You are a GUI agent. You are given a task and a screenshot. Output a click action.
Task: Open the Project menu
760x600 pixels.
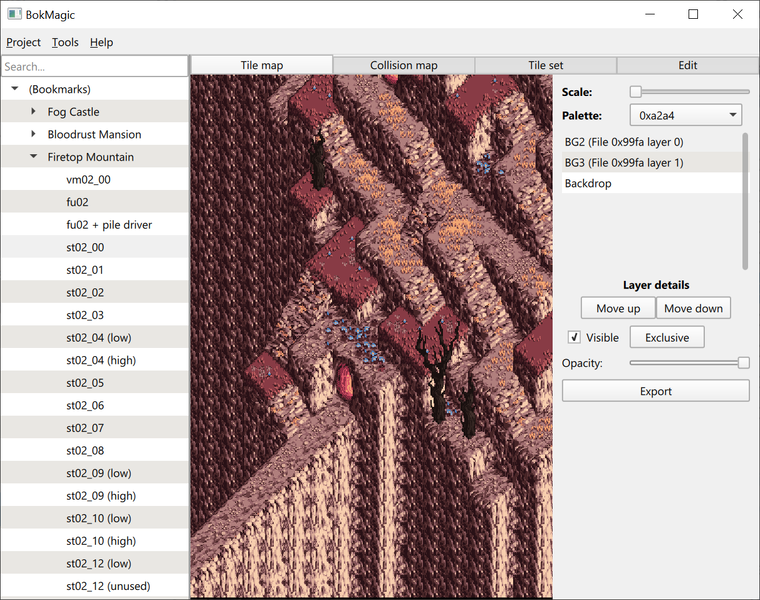pos(23,43)
